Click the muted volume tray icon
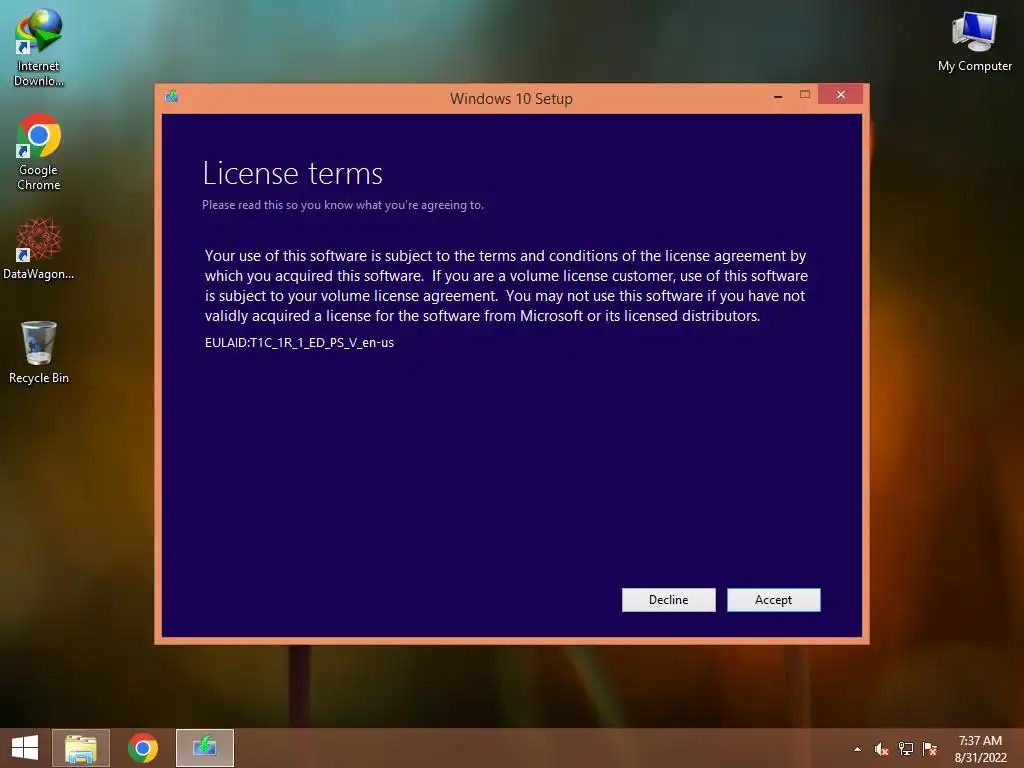Image resolution: width=1024 pixels, height=768 pixels. [x=881, y=749]
